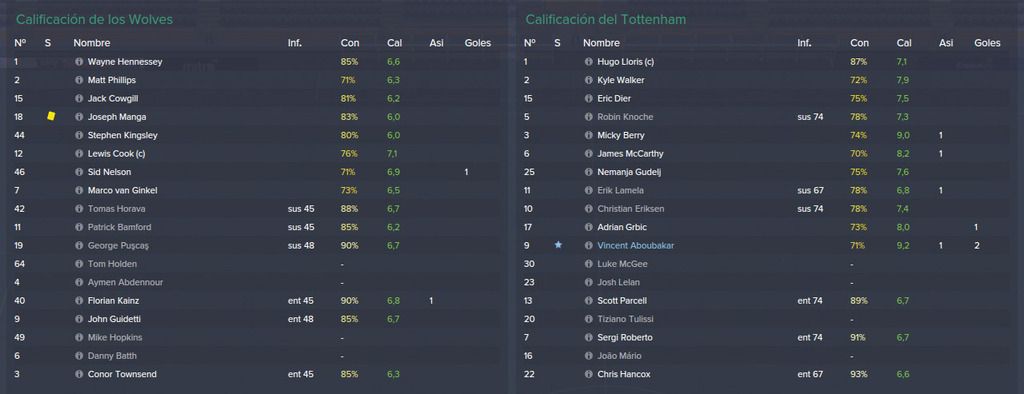Screen dimensions: 1024x394
Task: Open info icon beside Chris Hancox
Action: point(588,374)
